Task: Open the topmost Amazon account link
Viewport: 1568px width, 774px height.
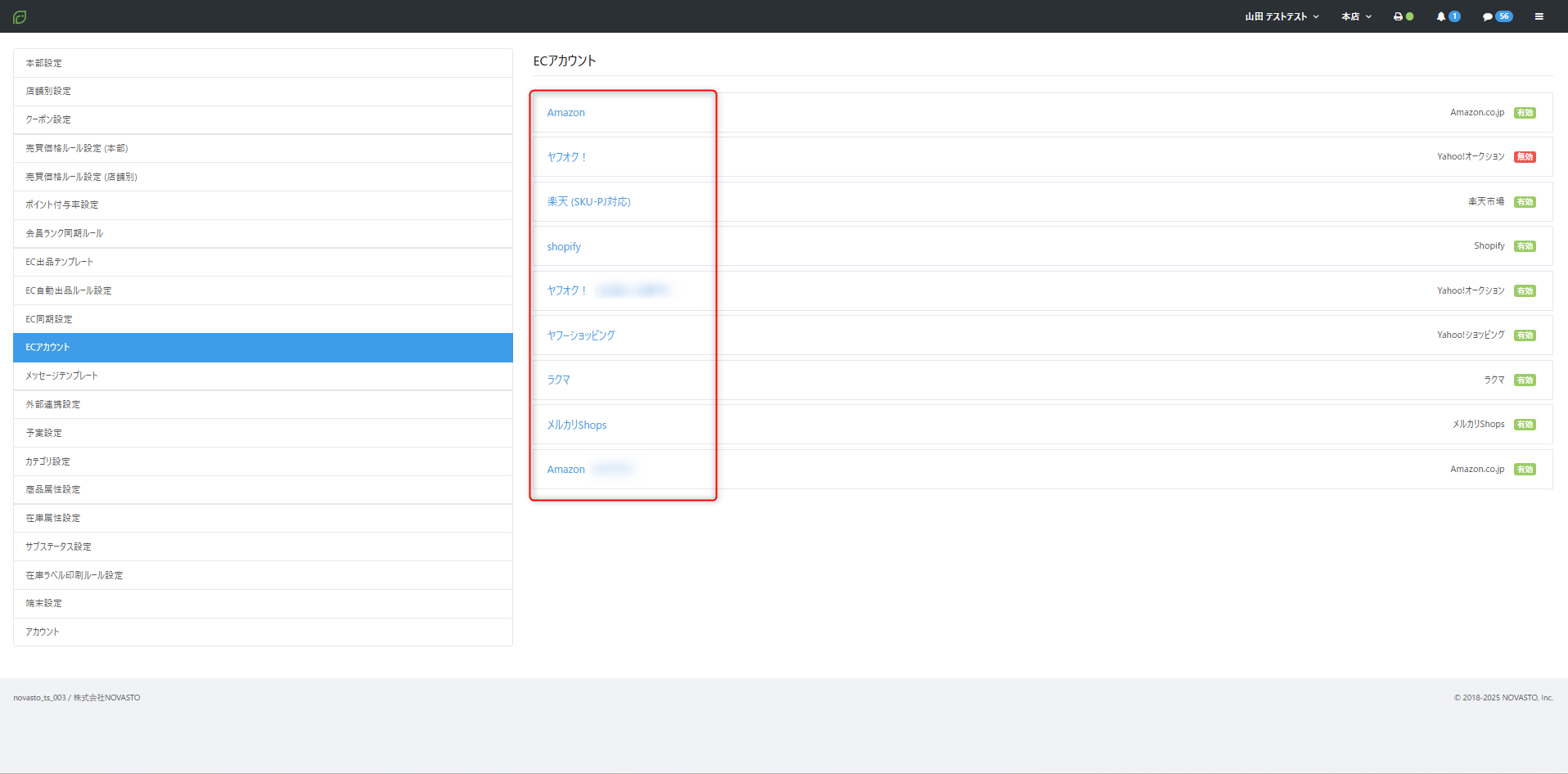Action: click(x=565, y=113)
